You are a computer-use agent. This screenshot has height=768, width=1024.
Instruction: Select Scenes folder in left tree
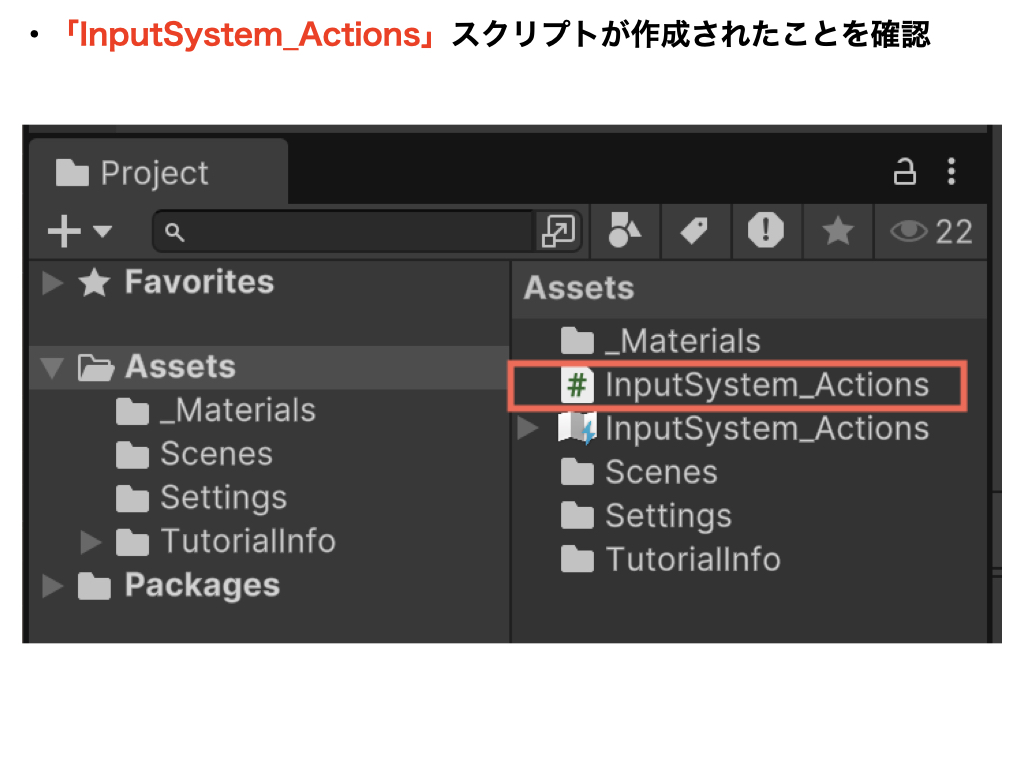coord(215,455)
